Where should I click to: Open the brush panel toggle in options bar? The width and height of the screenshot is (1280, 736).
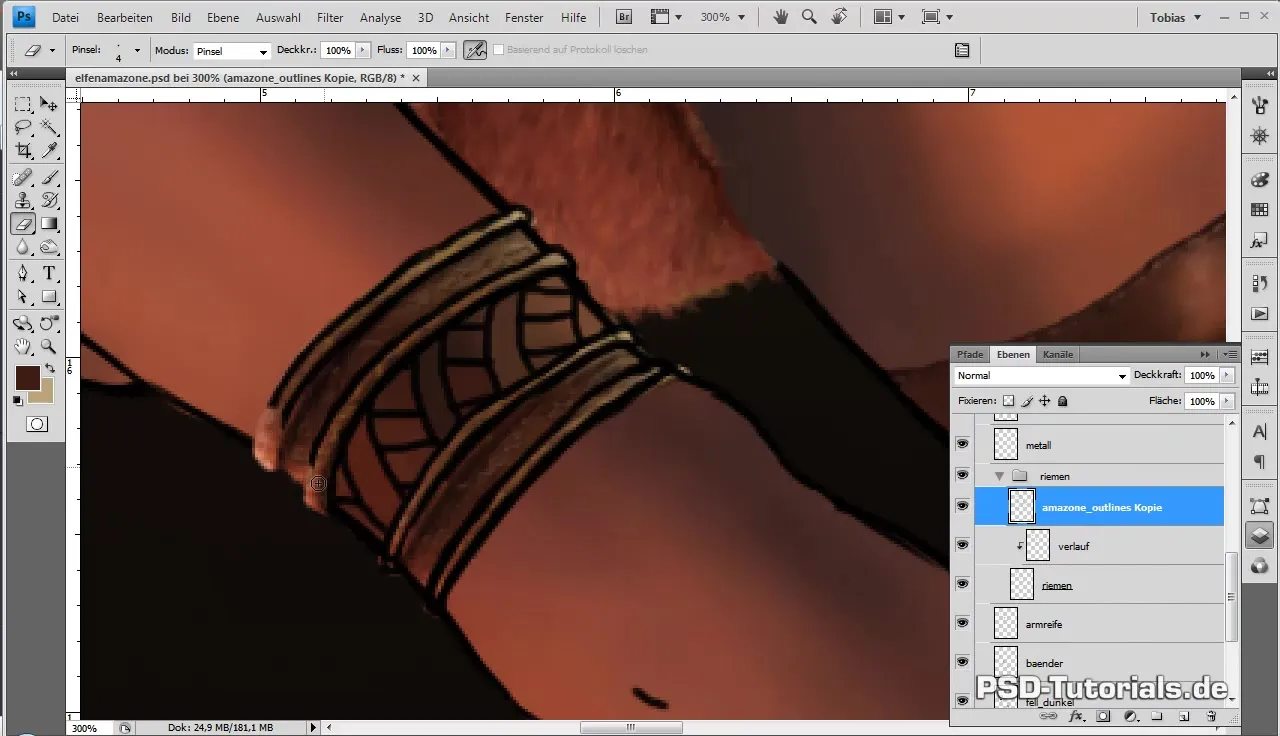pos(961,50)
